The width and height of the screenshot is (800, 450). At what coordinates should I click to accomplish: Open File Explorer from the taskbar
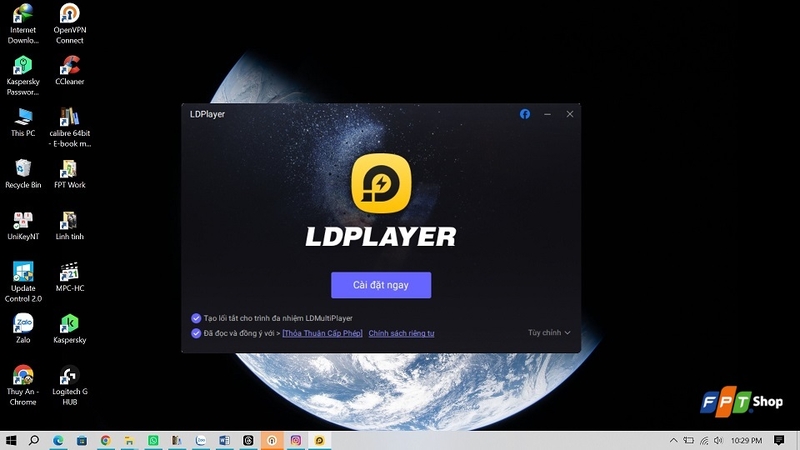pos(129,440)
